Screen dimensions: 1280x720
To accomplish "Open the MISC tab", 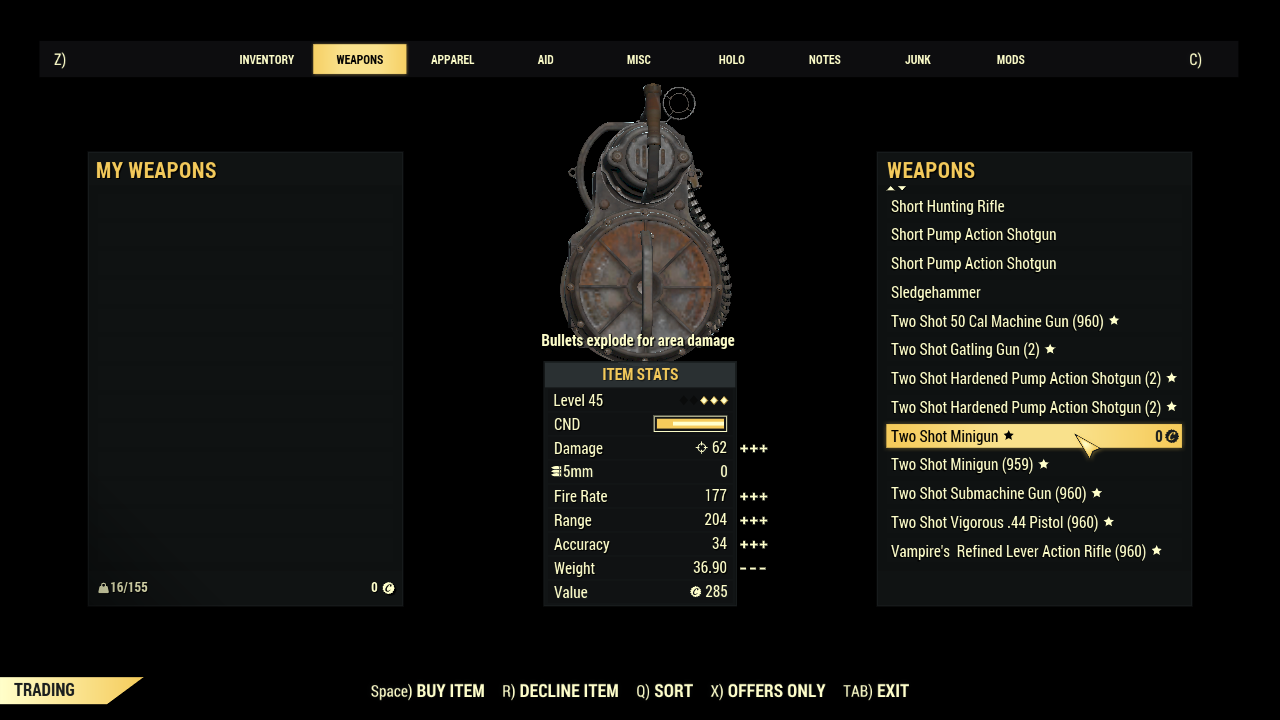I will tap(638, 60).
